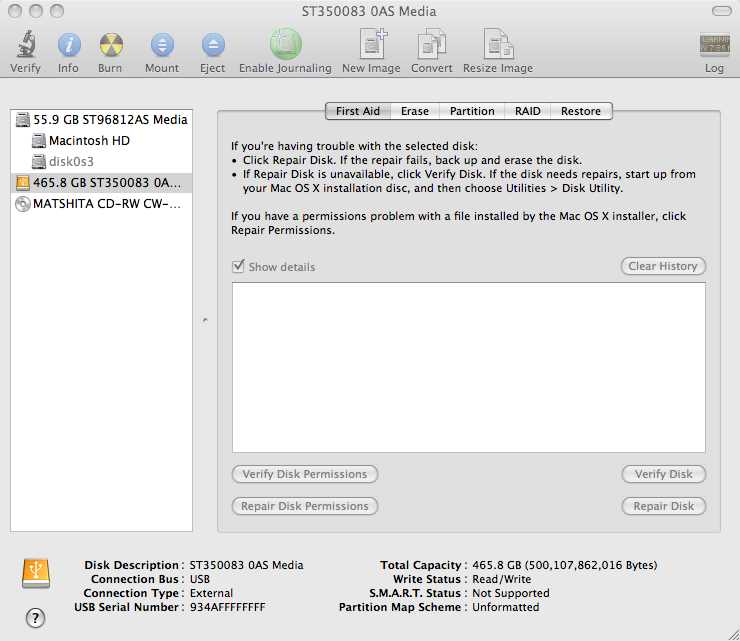Click the Clear History button
The image size is (740, 641).
pyautogui.click(x=663, y=266)
